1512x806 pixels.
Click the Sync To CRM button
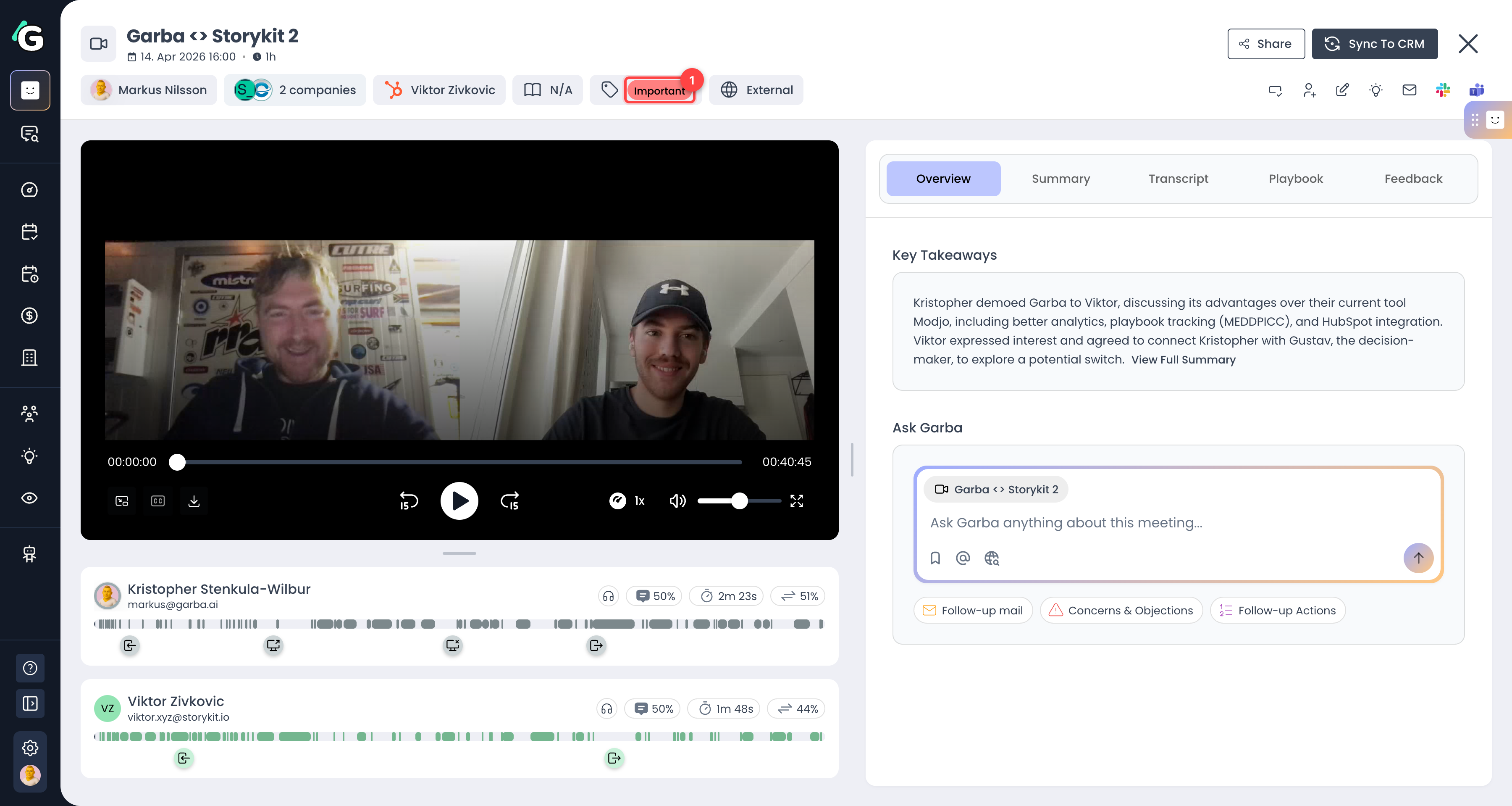[1375, 44]
